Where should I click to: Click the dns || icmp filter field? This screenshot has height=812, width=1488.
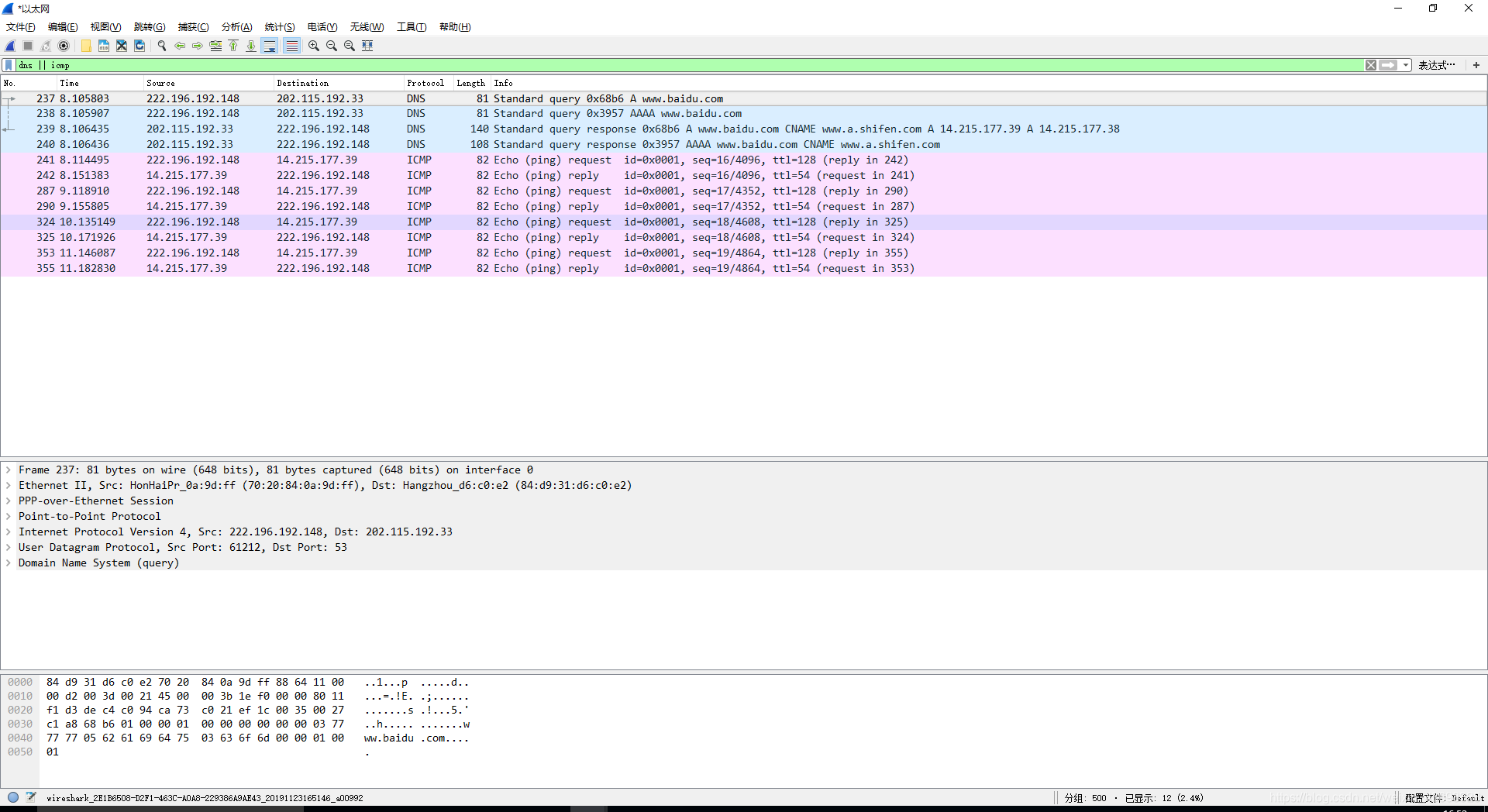point(690,65)
